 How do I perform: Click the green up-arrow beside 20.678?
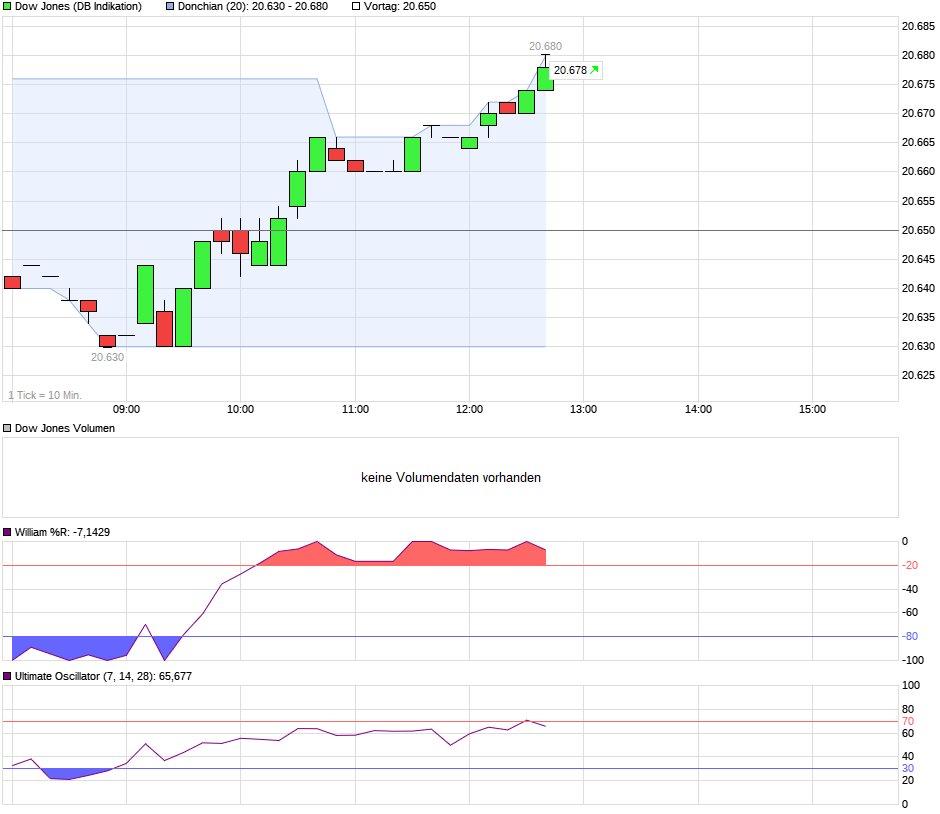(594, 70)
